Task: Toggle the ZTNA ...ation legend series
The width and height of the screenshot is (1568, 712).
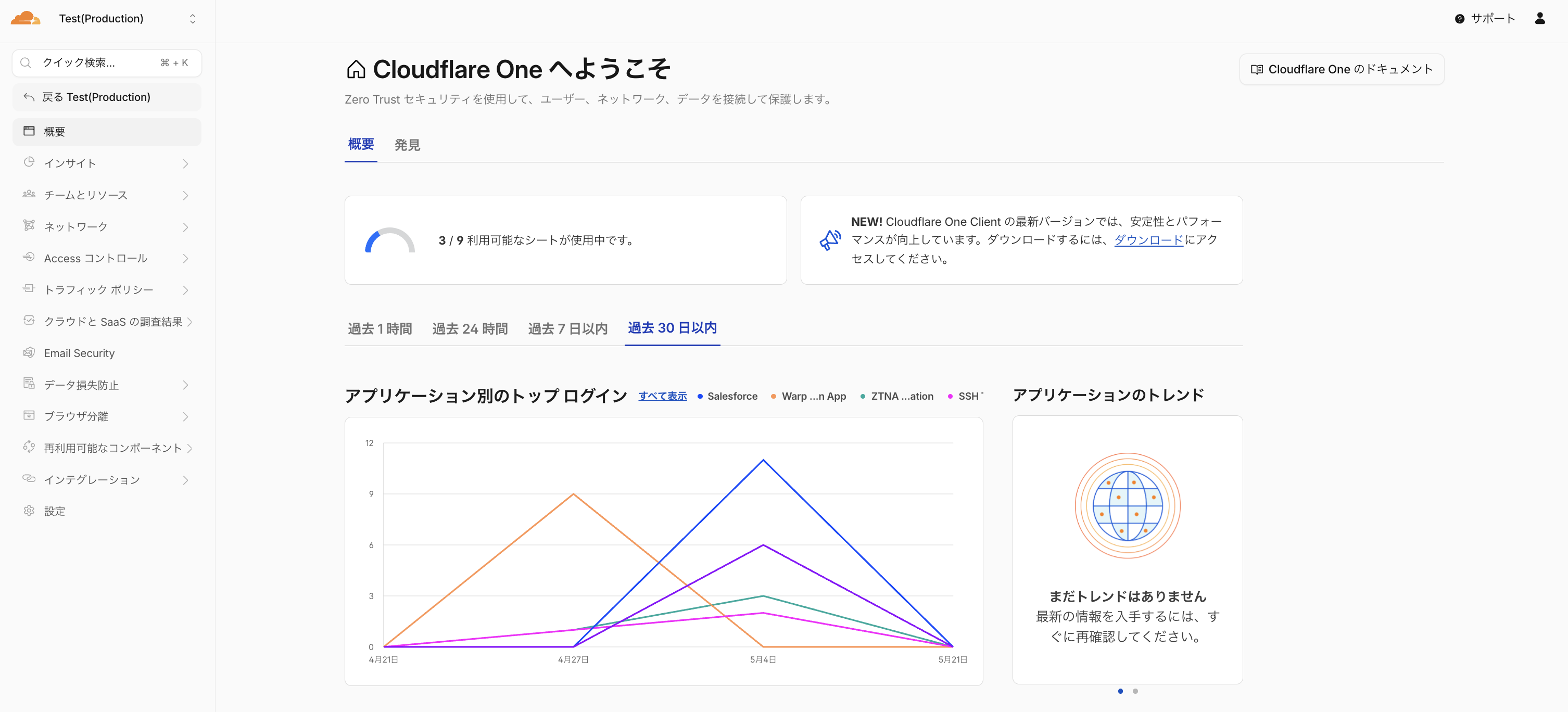Action: click(x=896, y=396)
